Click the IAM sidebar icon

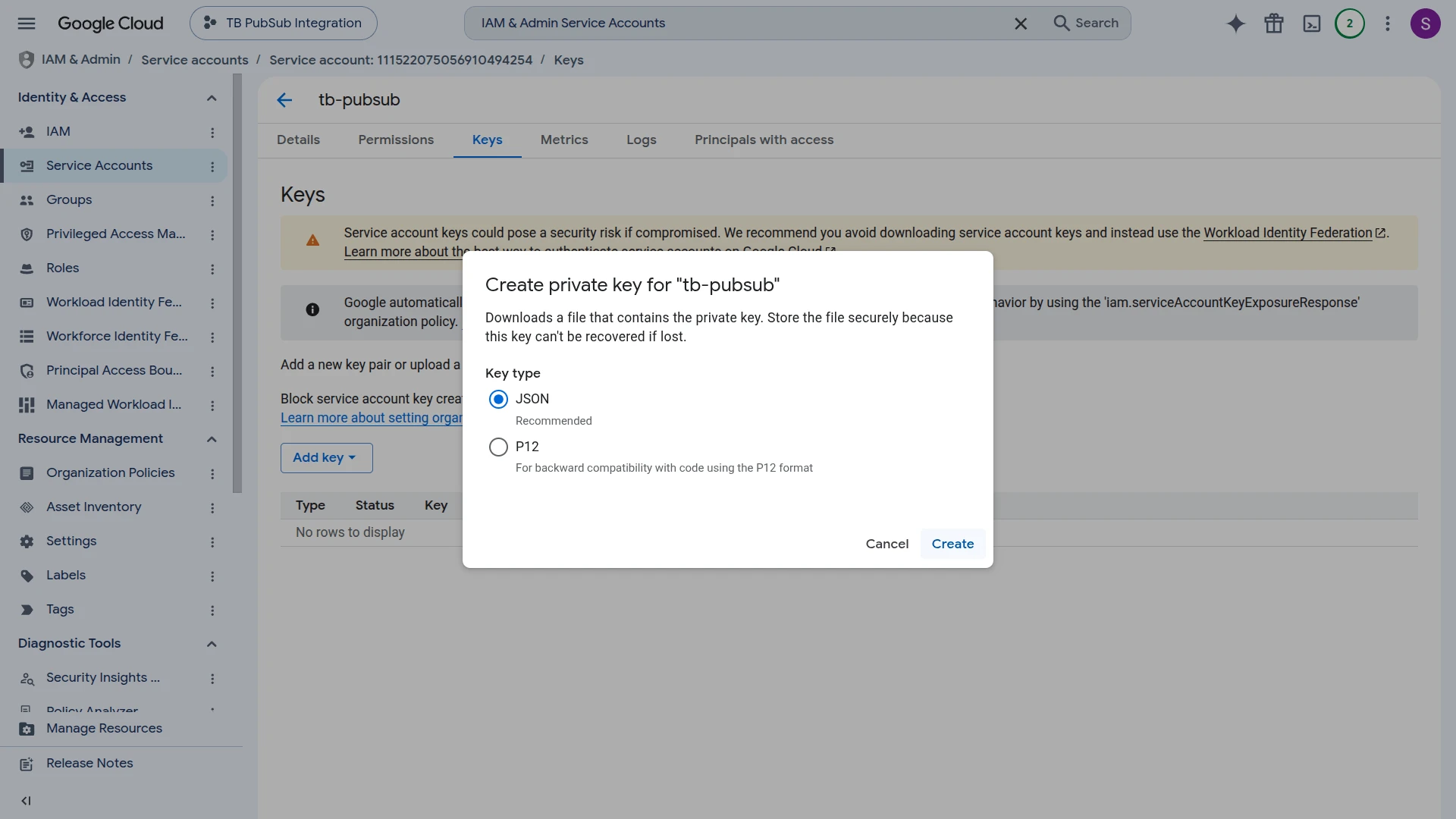(x=27, y=132)
